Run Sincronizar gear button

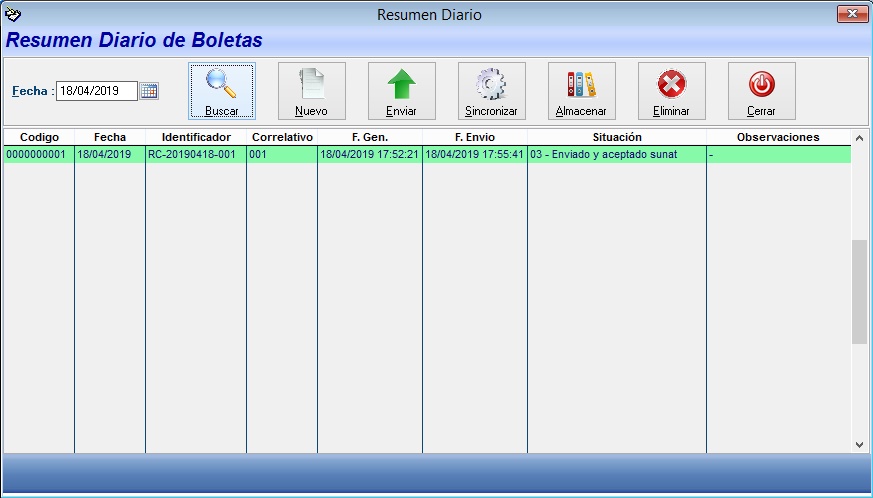click(492, 91)
